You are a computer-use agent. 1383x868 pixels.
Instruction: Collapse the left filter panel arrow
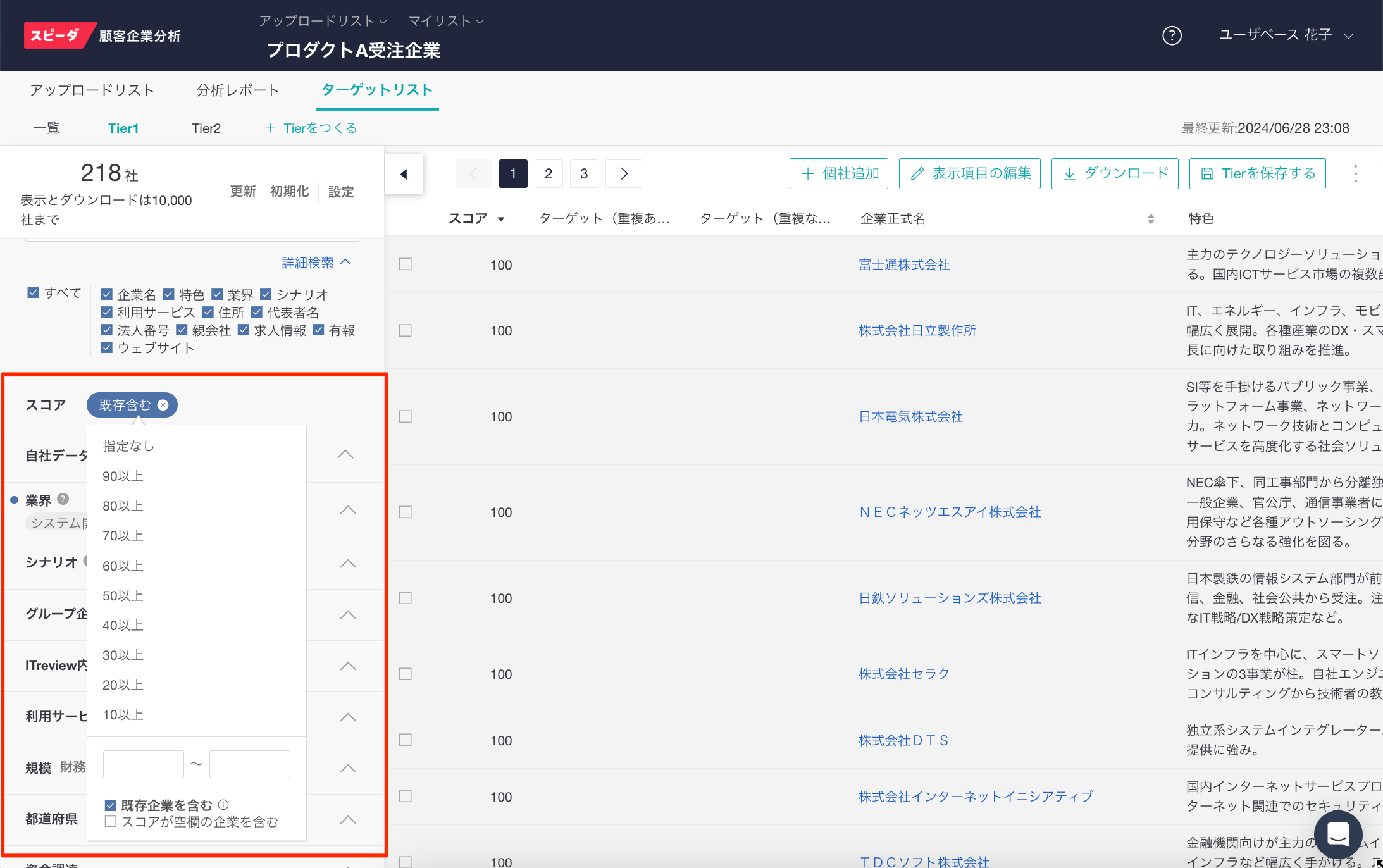pyautogui.click(x=404, y=174)
